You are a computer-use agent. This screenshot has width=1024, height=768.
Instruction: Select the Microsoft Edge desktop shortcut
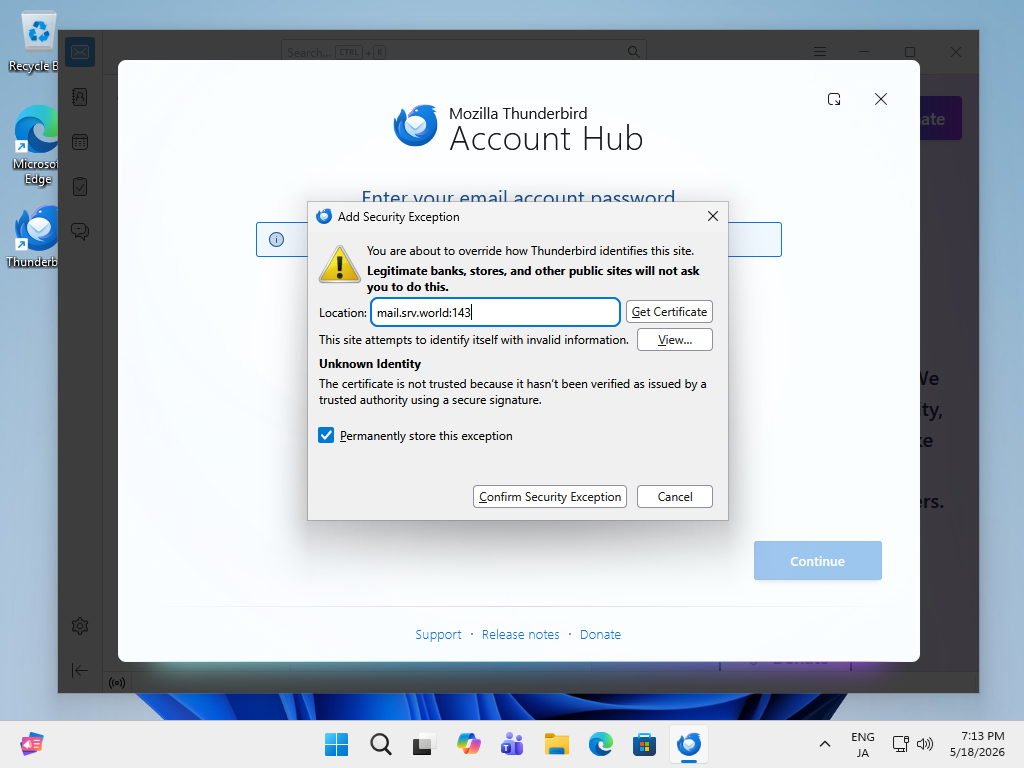[x=36, y=145]
